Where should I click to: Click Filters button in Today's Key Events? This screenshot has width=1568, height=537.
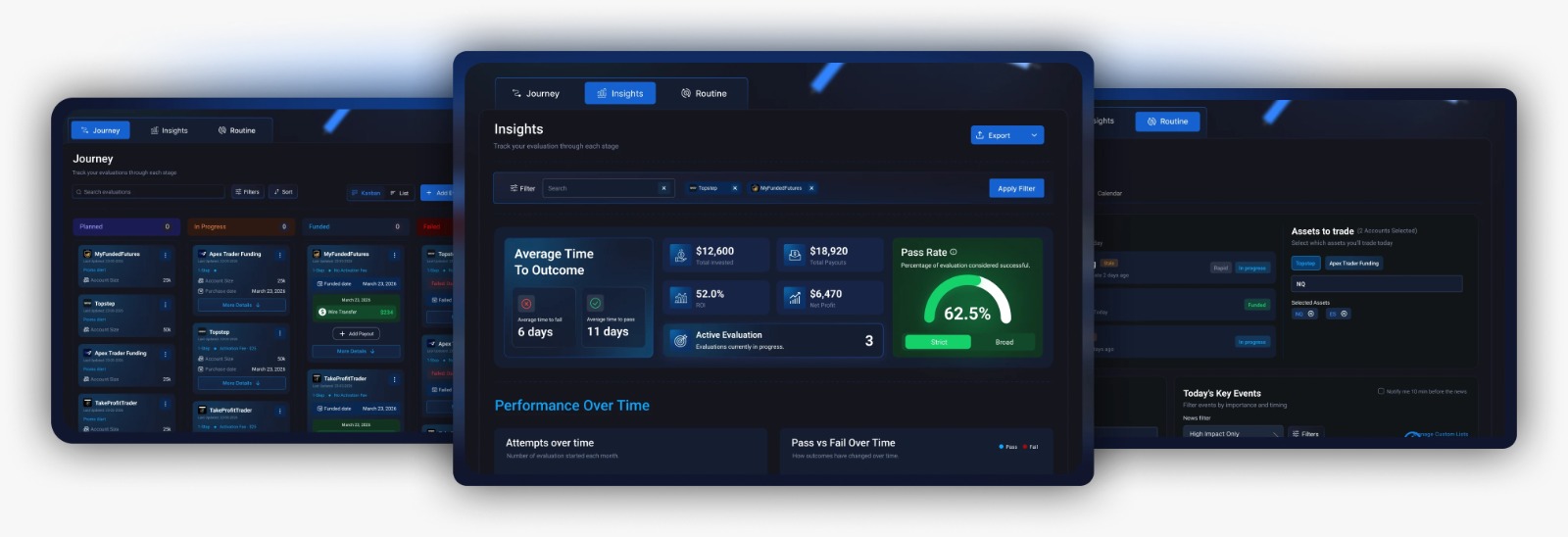point(1304,433)
